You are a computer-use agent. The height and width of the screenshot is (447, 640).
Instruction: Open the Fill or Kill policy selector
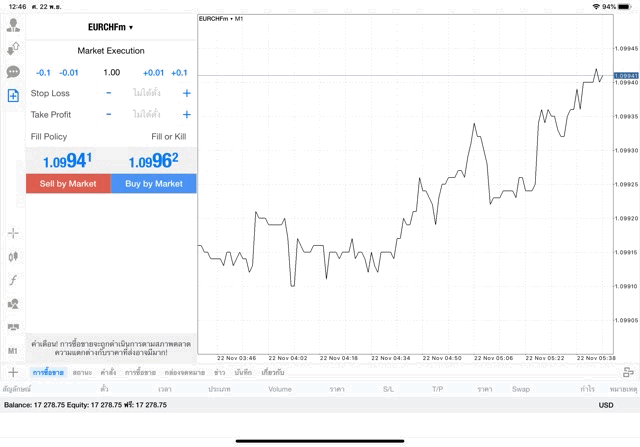(x=169, y=137)
